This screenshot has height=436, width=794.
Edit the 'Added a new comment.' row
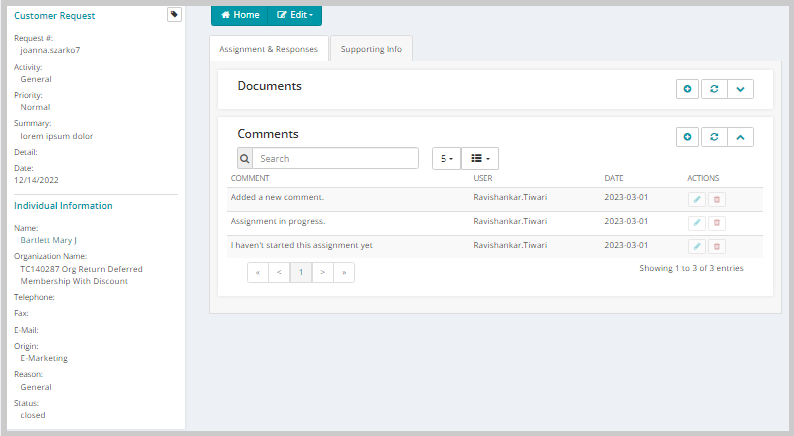tap(697, 200)
